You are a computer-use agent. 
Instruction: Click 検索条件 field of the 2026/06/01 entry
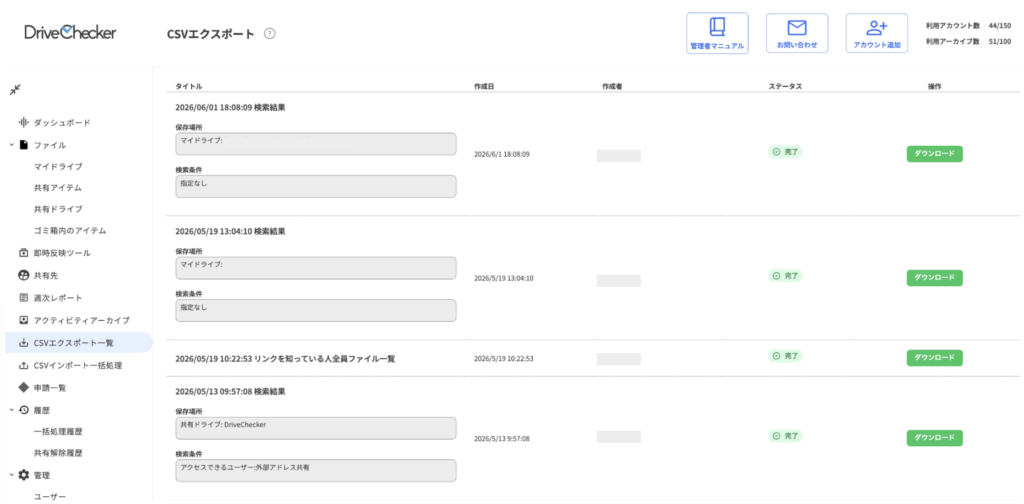click(x=316, y=187)
